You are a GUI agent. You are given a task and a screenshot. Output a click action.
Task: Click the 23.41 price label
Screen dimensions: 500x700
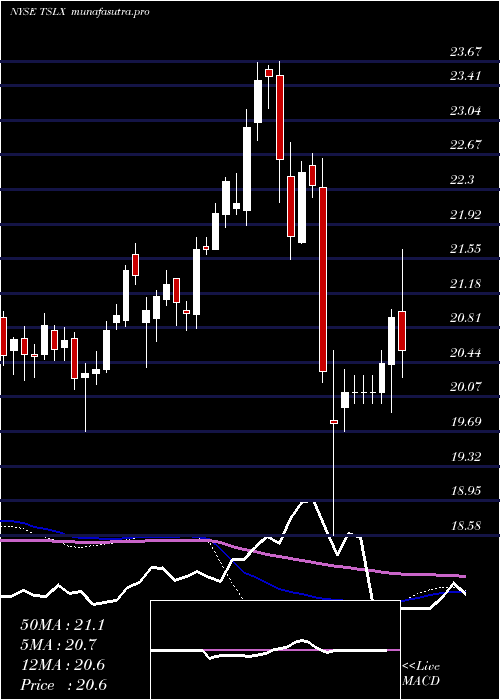pos(466,76)
